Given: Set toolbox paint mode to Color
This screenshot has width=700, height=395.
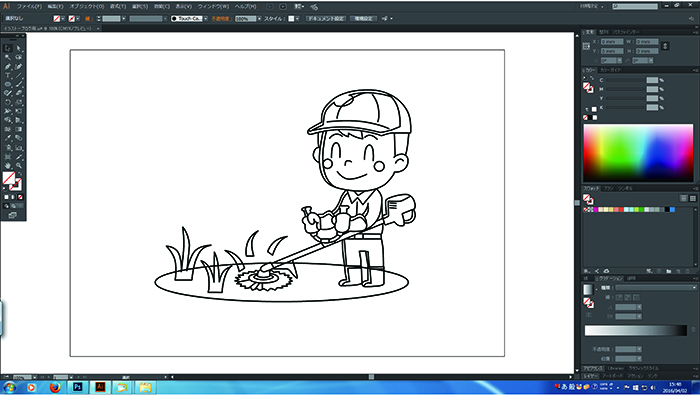Looking at the screenshot, I should pyautogui.click(x=7, y=197).
